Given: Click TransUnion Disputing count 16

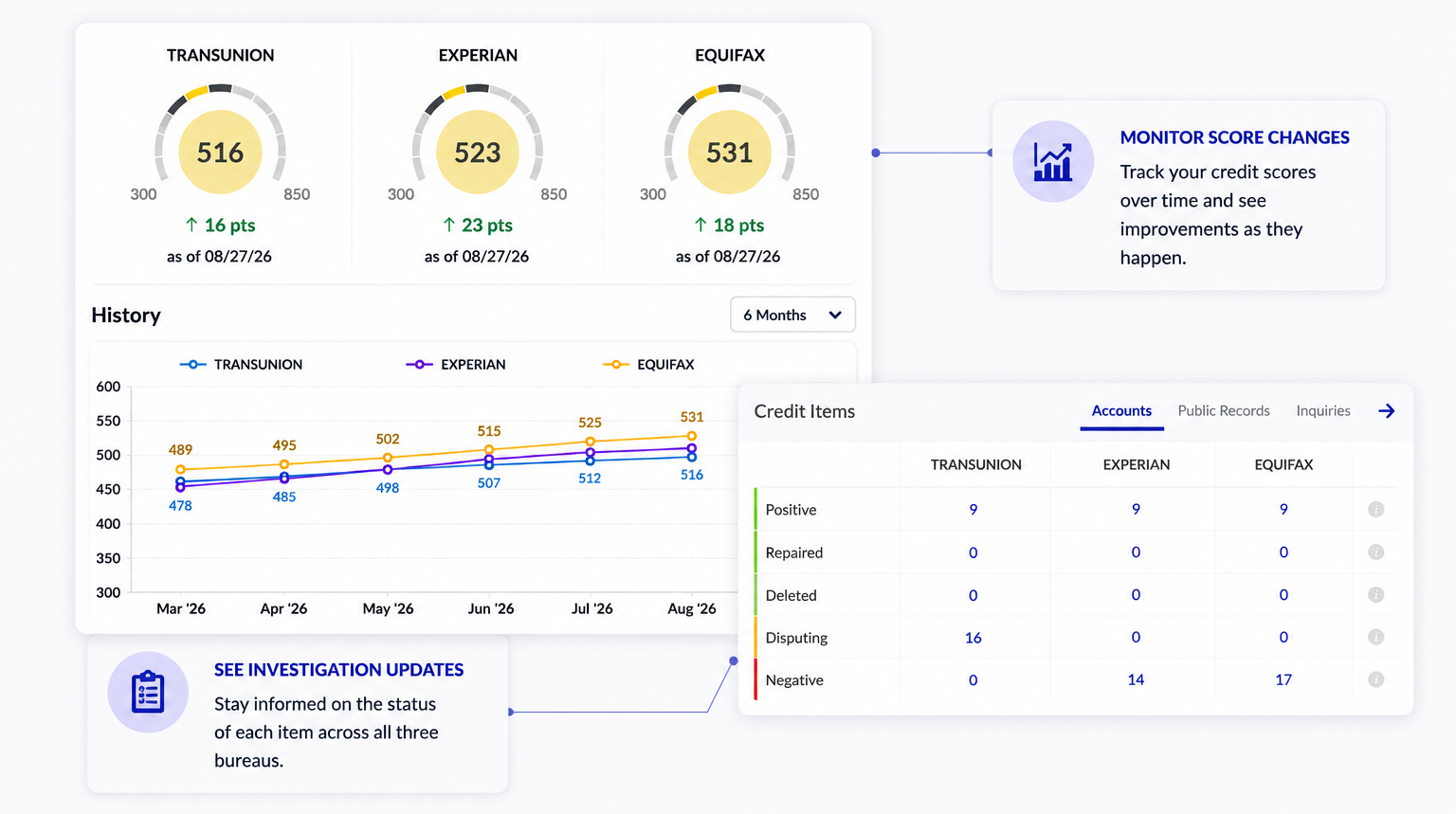Looking at the screenshot, I should pos(973,638).
